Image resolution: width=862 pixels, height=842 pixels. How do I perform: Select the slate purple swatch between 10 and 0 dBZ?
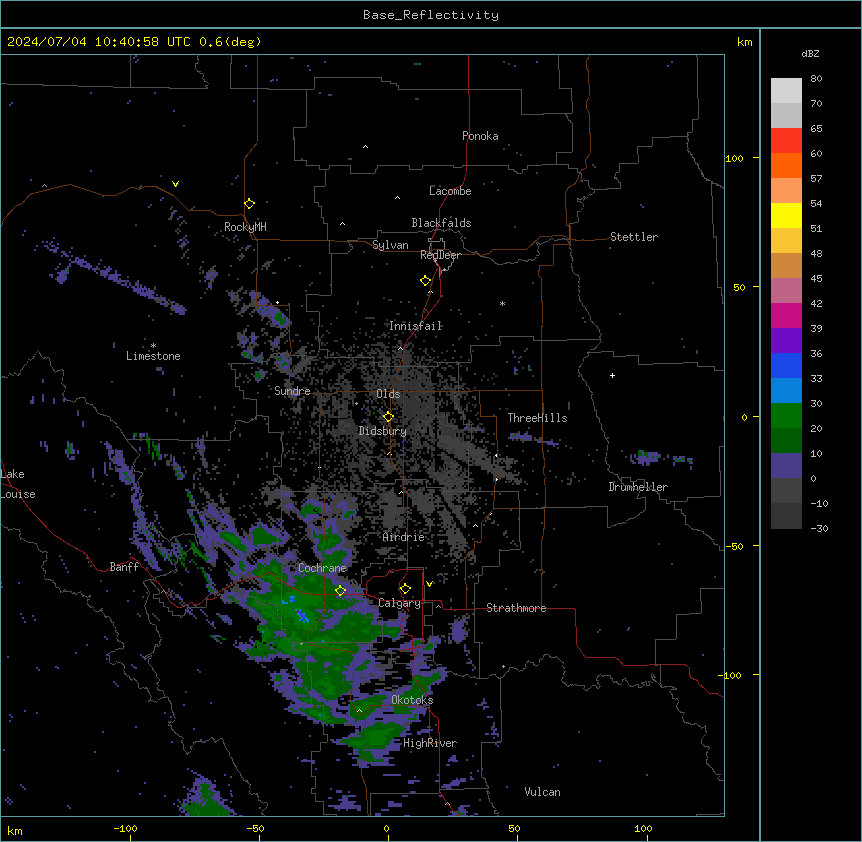click(786, 466)
